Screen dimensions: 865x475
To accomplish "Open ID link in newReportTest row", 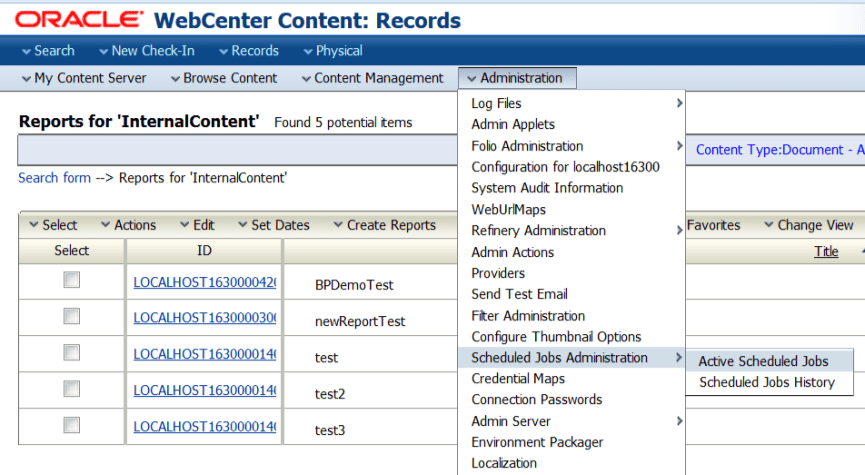I will click(x=205, y=318).
